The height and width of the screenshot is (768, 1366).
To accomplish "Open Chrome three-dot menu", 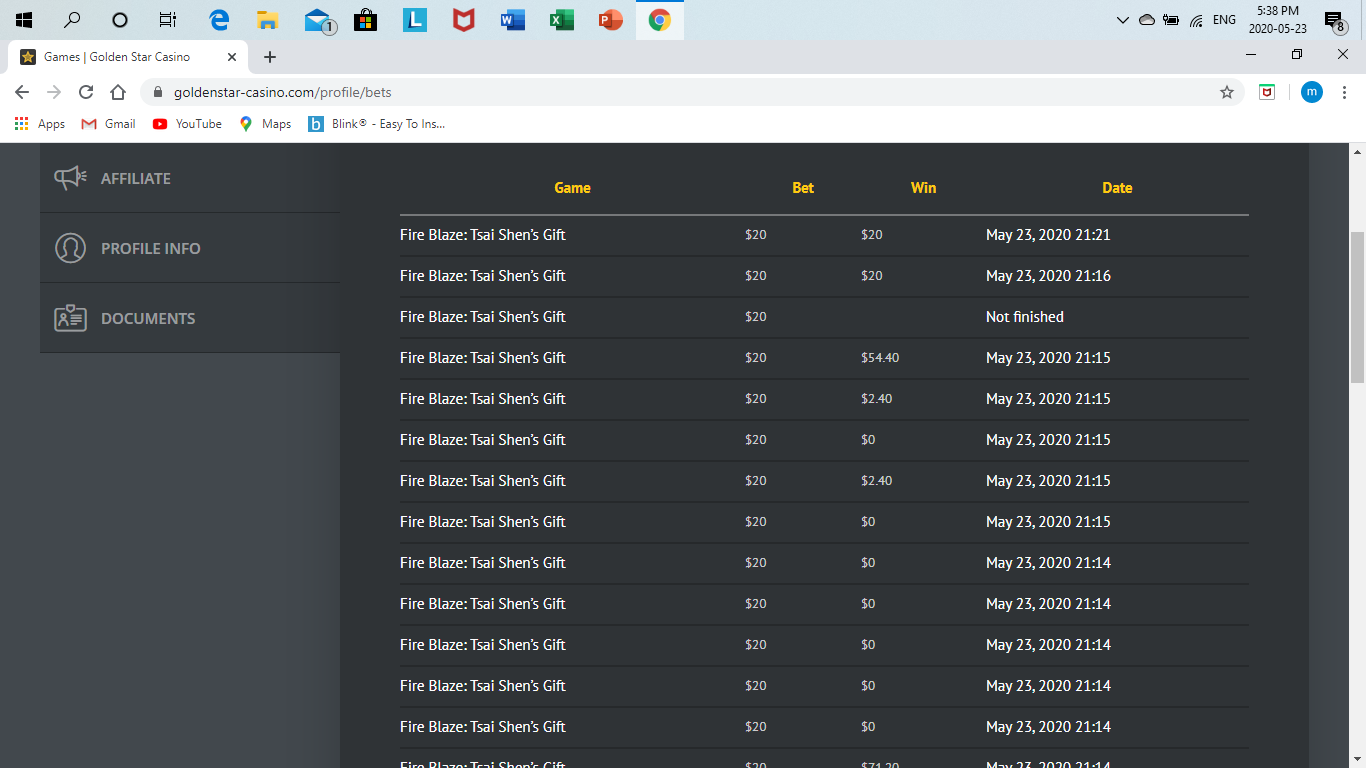I will point(1344,92).
